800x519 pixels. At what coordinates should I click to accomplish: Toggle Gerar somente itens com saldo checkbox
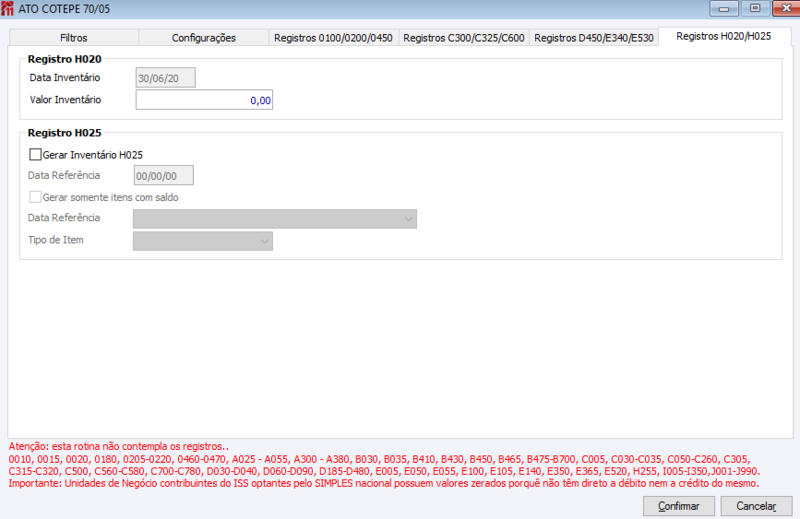(x=35, y=197)
